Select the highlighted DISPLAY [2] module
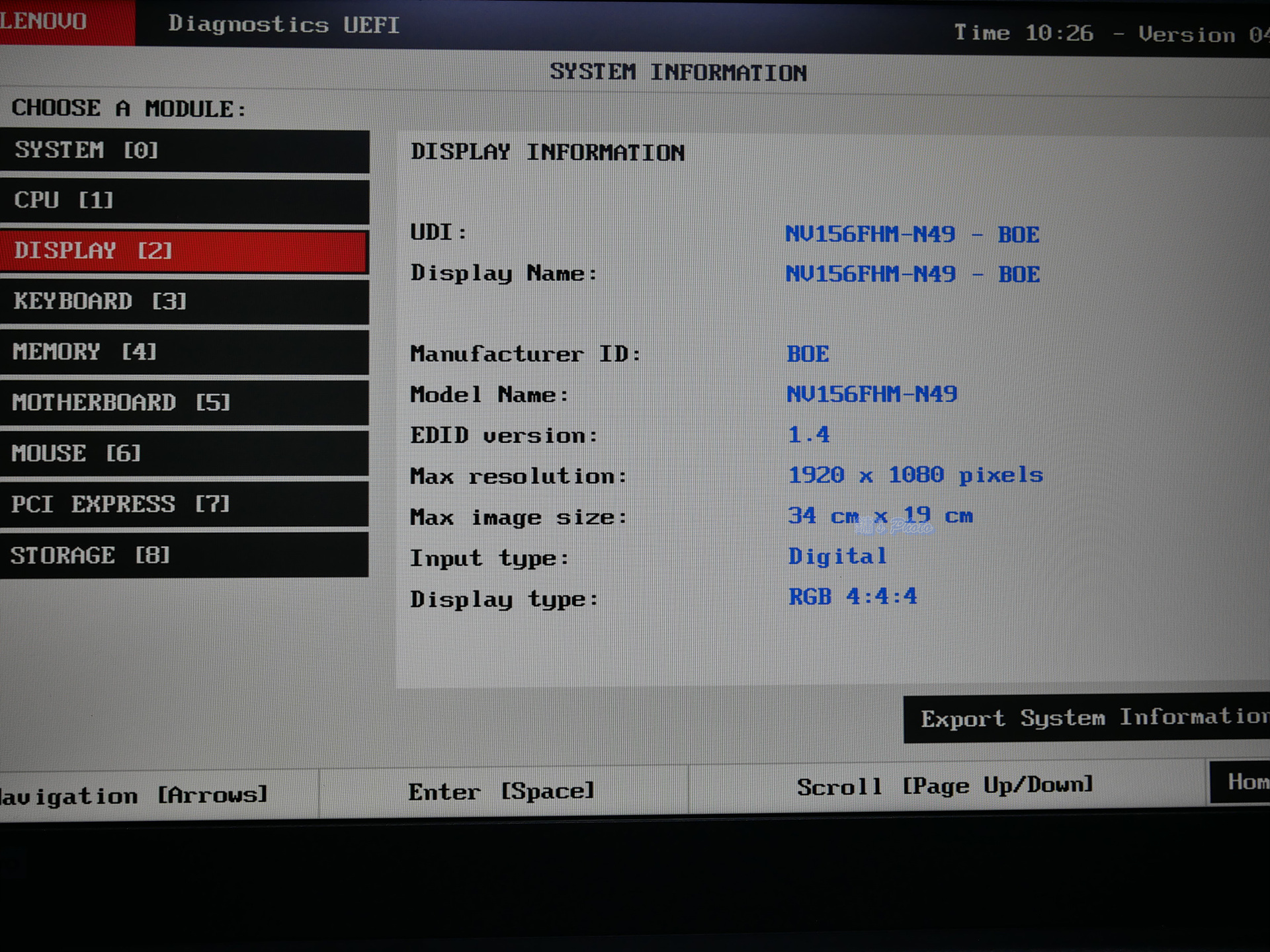 pos(184,251)
